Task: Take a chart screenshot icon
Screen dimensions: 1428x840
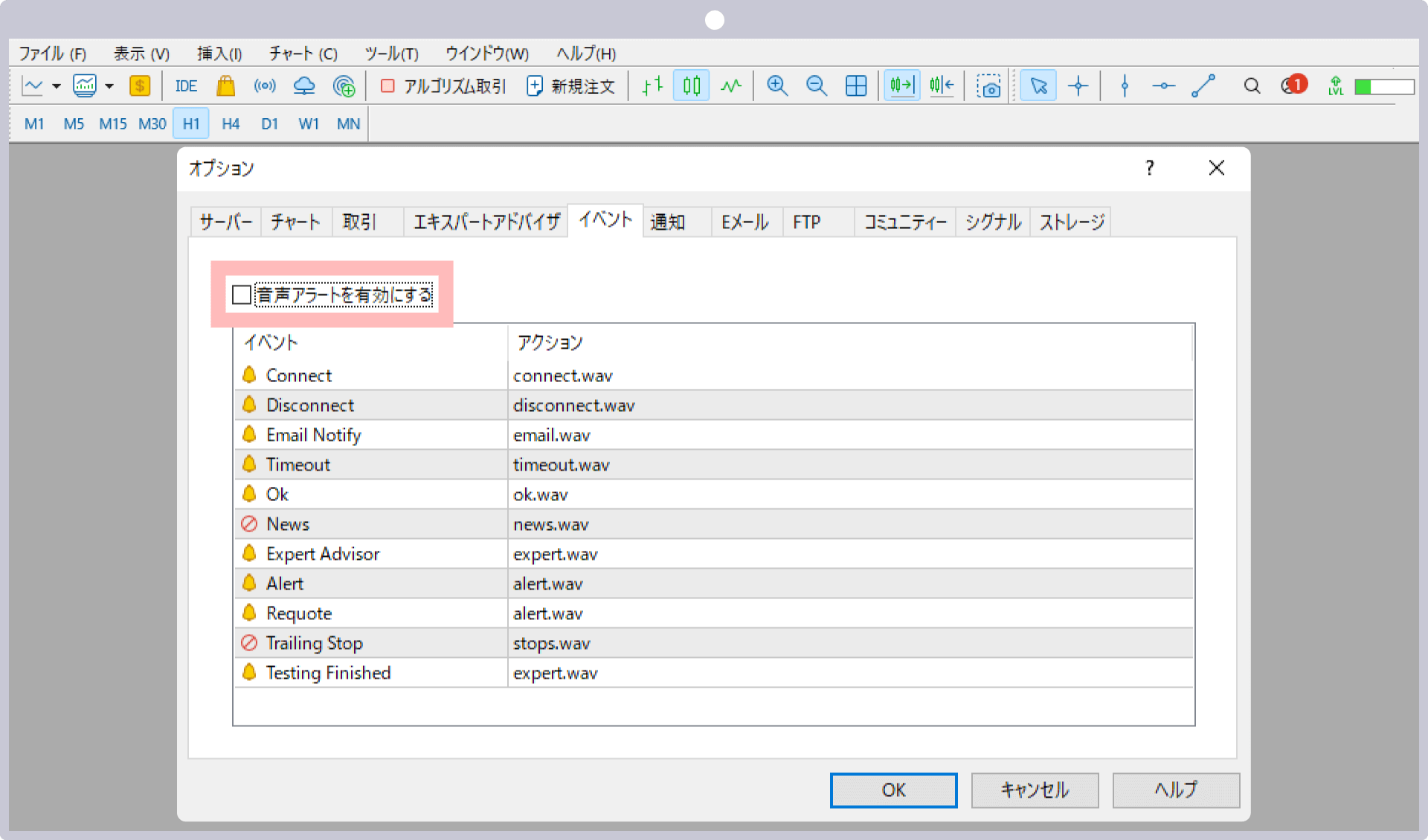Action: 988,86
